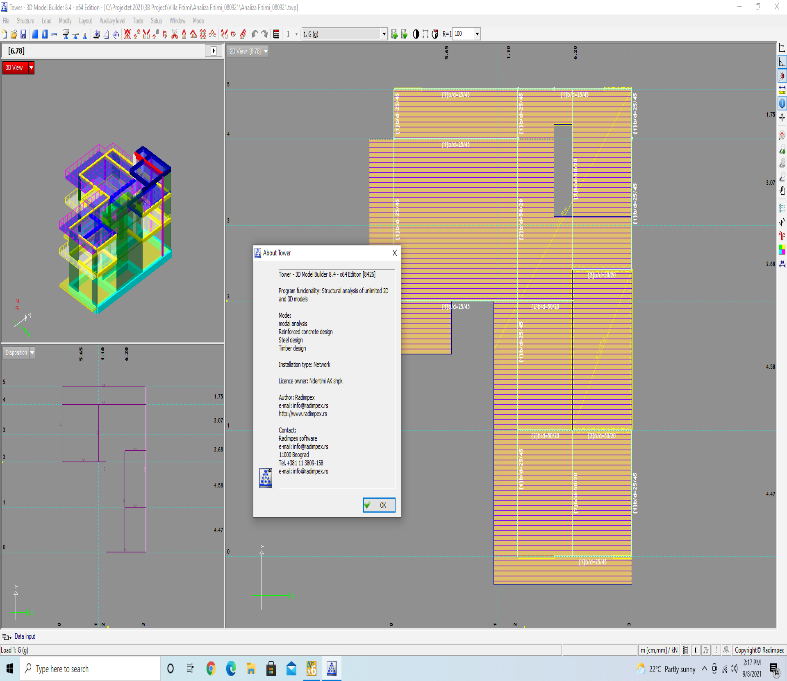Screen dimensions: 787x681
Task: Open Chrome from the Windows taskbar
Action: (210, 668)
